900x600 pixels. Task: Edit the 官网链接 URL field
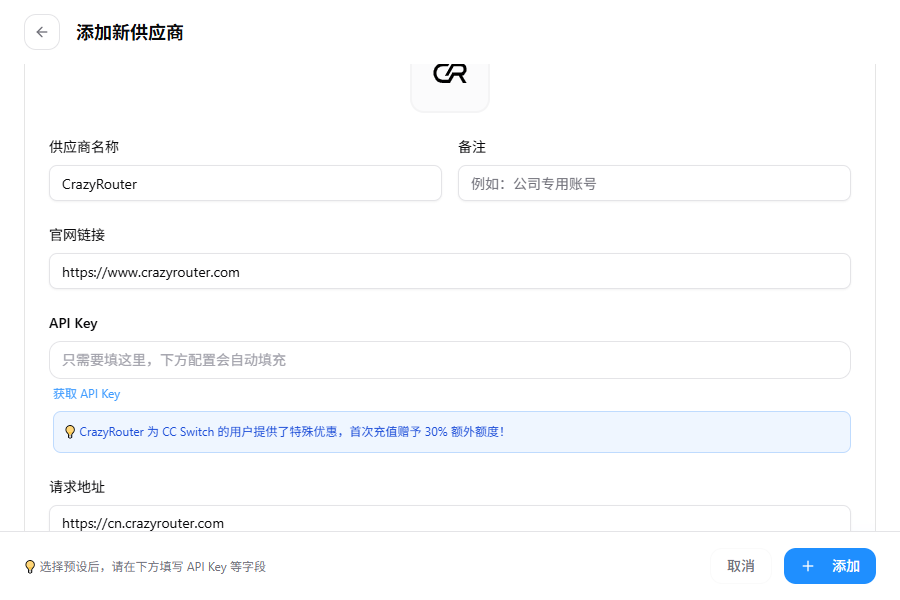pyautogui.click(x=449, y=272)
